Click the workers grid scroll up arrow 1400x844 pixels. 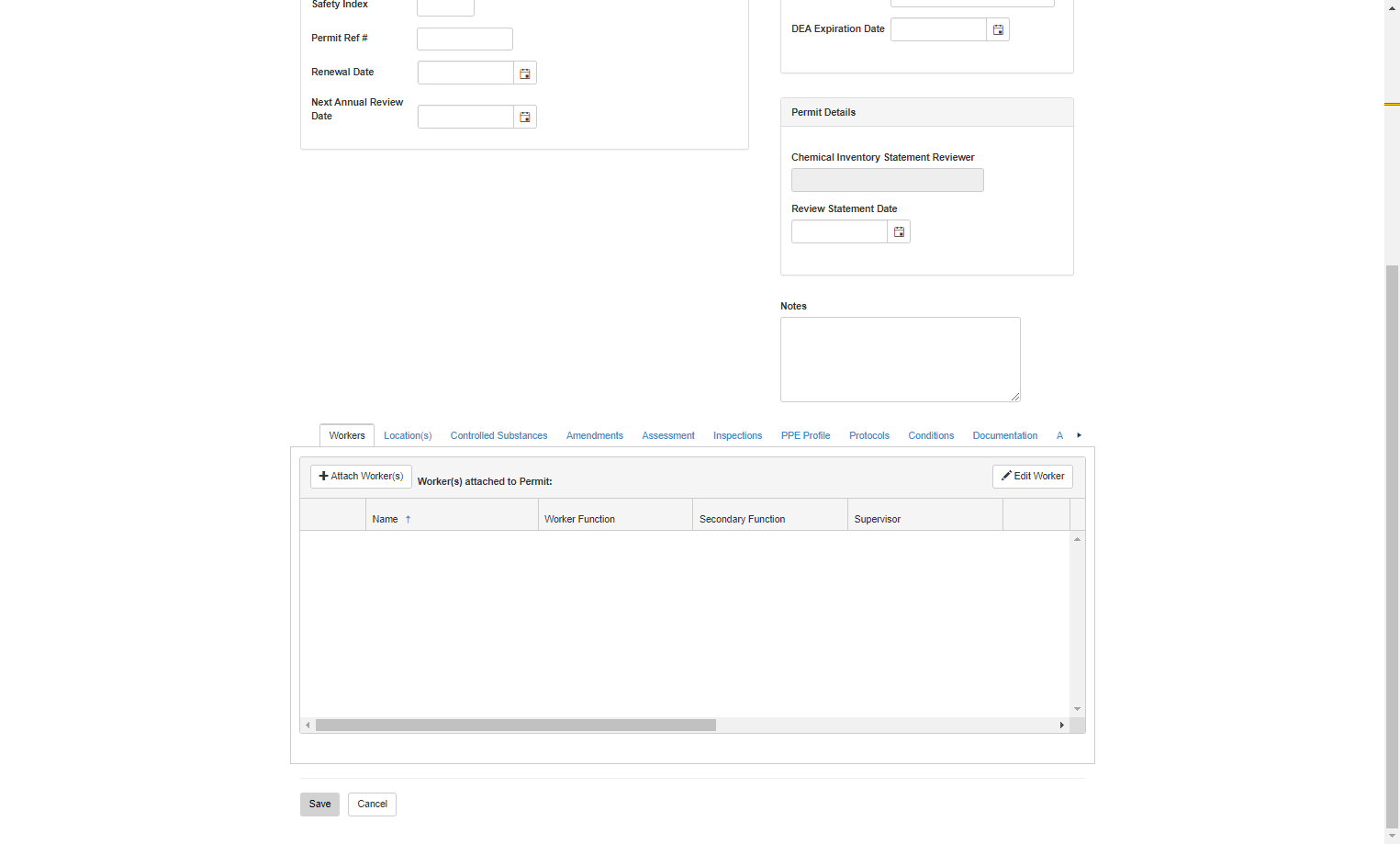tap(1078, 539)
